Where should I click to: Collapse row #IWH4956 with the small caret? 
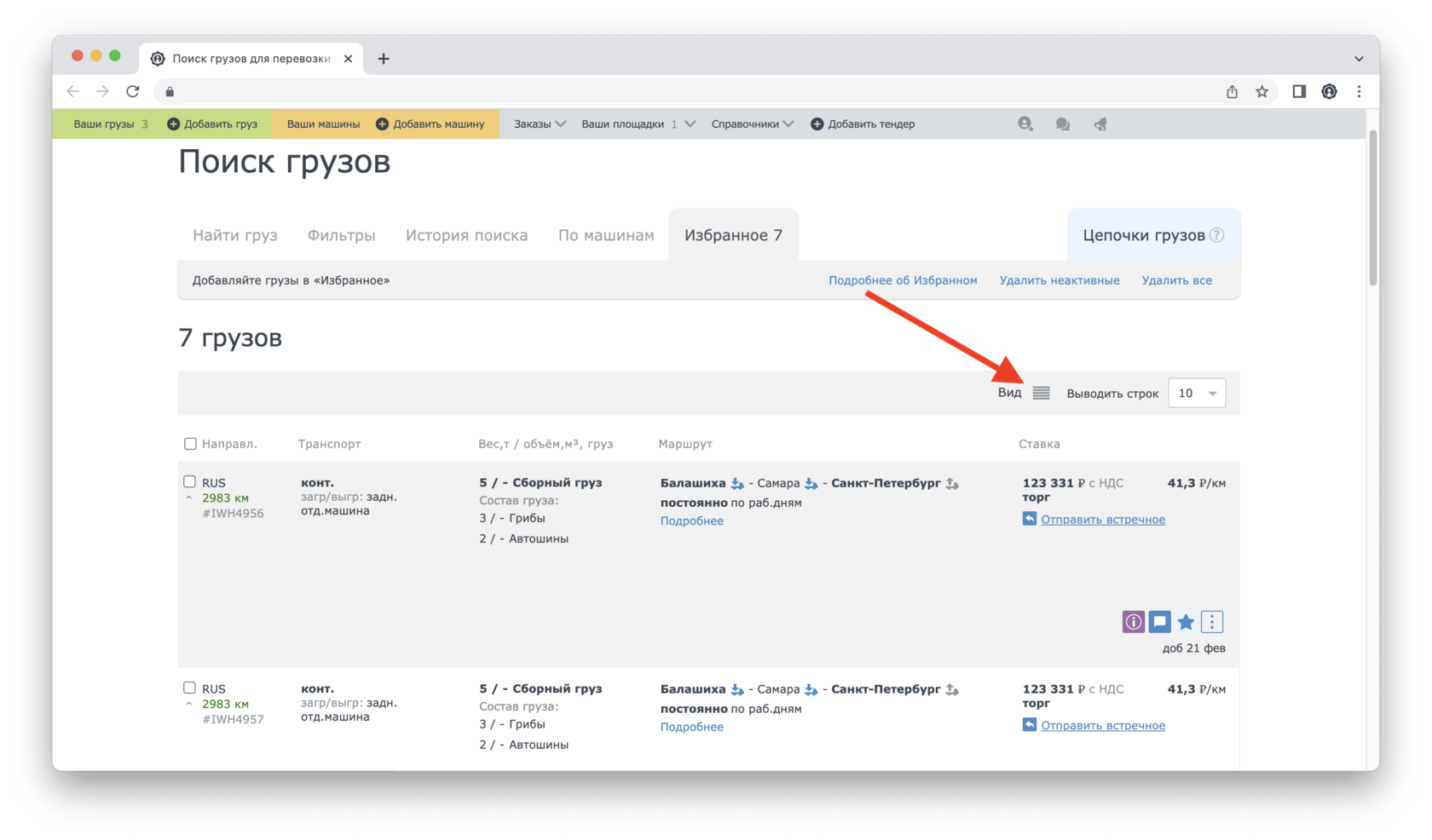[189, 498]
